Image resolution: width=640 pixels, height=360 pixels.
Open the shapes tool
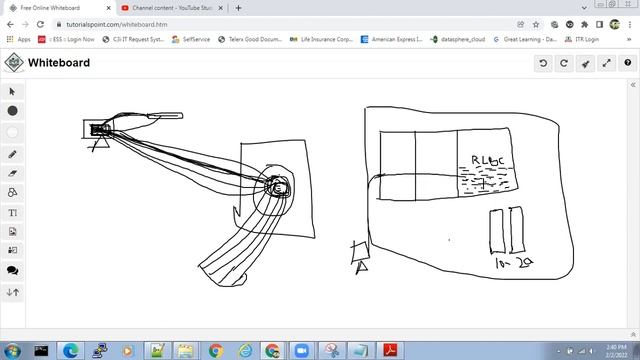click(12, 193)
